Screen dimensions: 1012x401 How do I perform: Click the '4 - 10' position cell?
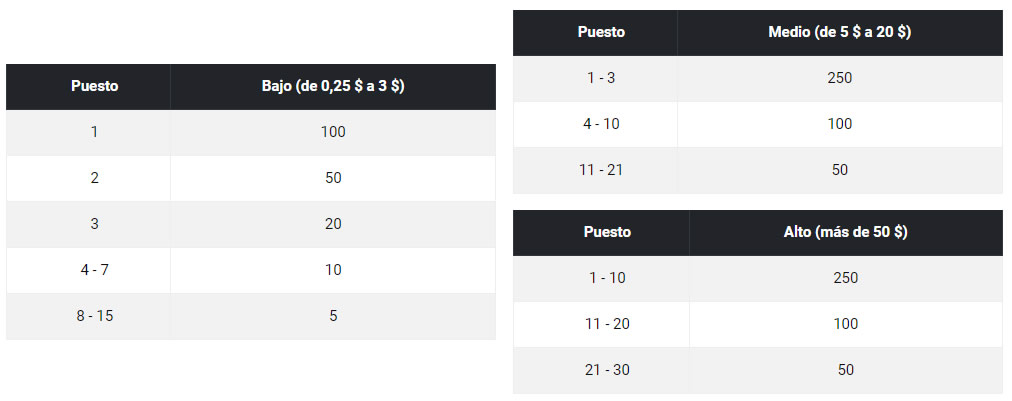[601, 124]
